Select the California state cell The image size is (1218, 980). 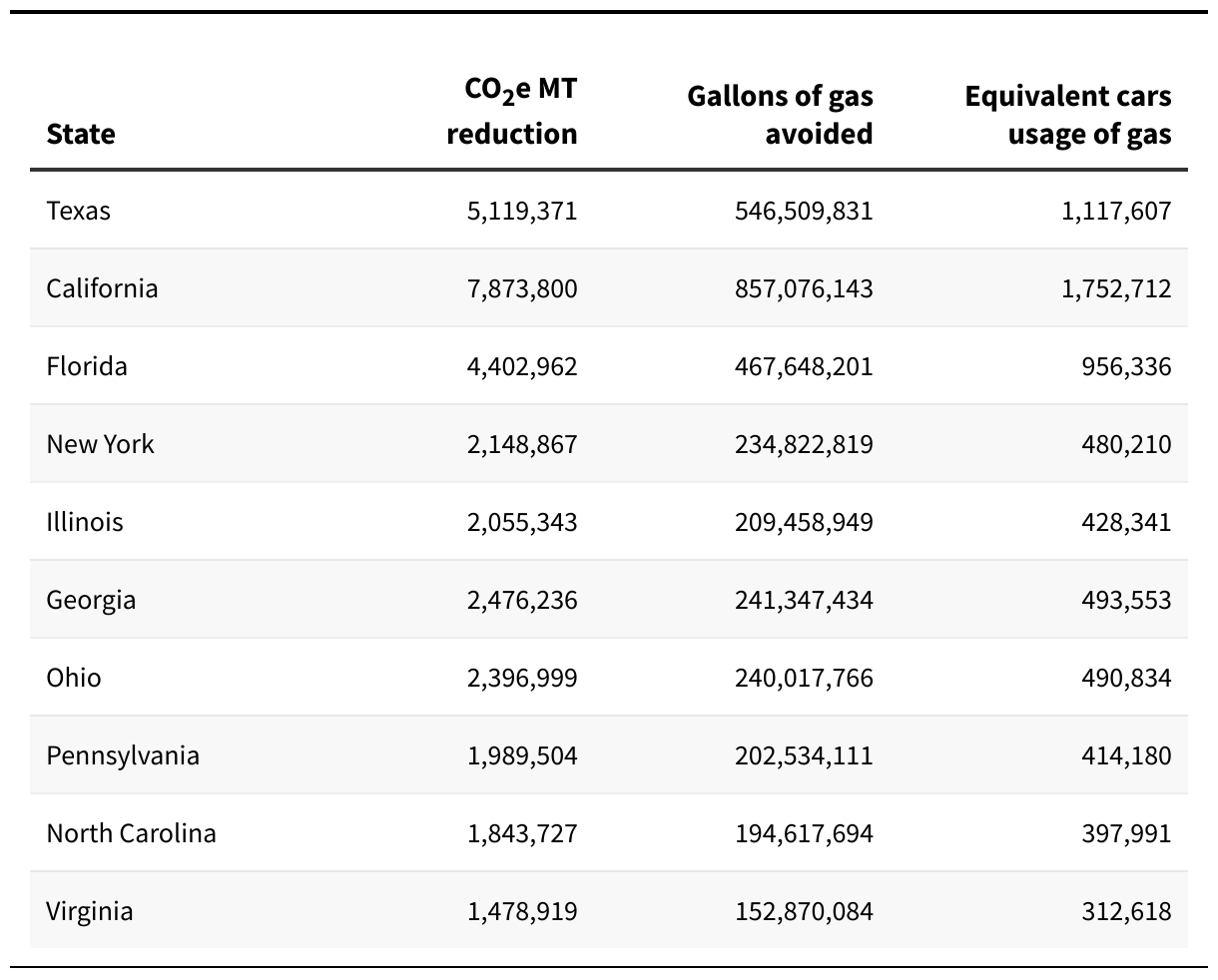(x=102, y=288)
